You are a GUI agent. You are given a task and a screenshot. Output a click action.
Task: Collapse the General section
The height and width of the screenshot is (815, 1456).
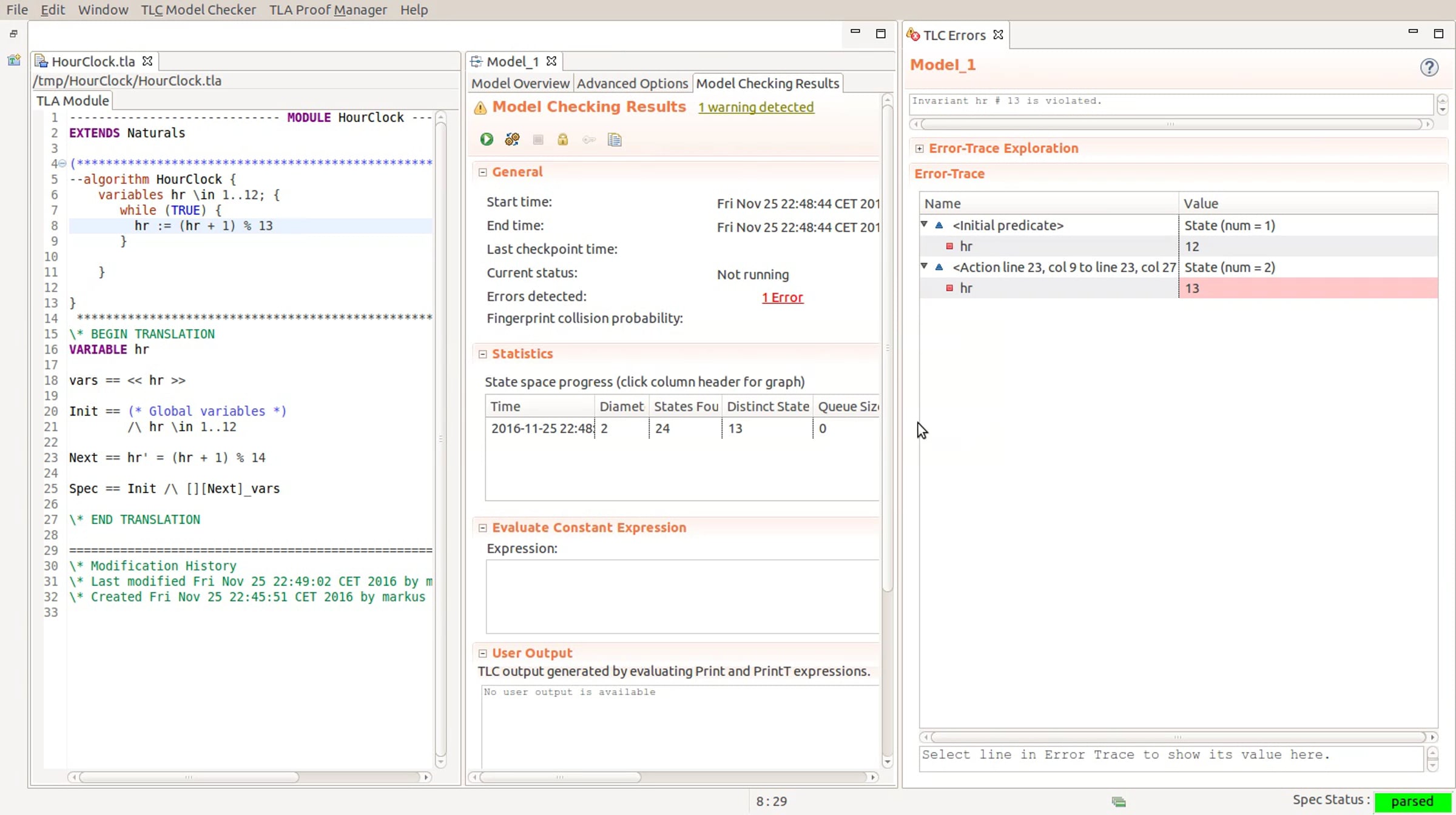482,172
